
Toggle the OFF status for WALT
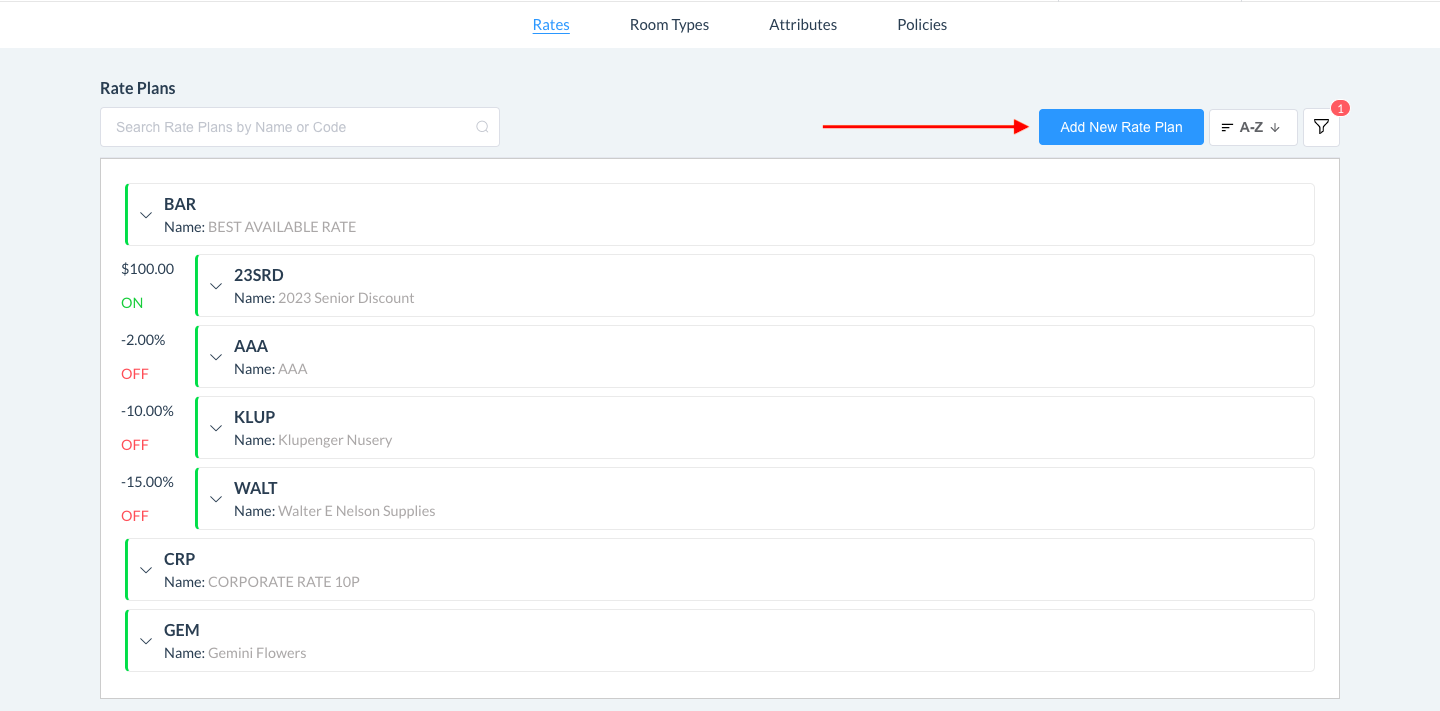pyautogui.click(x=134, y=516)
